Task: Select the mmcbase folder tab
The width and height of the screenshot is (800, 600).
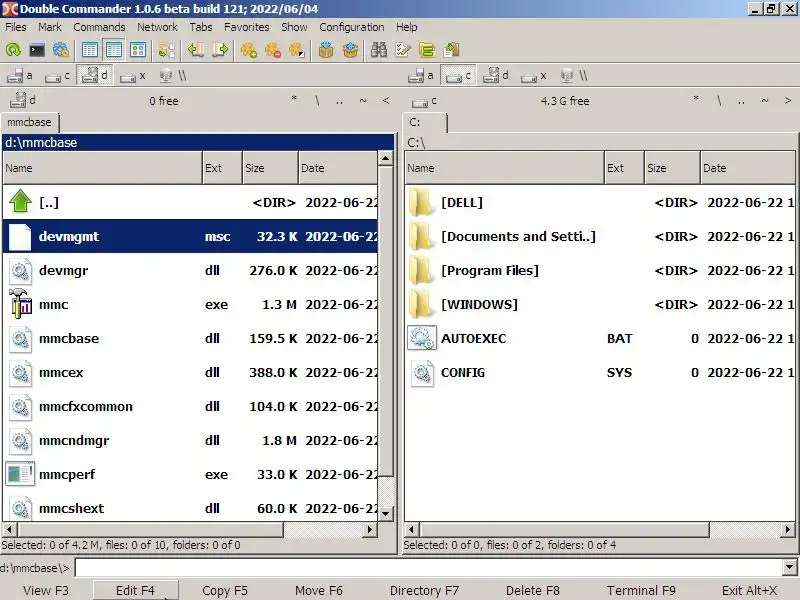Action: pos(30,122)
